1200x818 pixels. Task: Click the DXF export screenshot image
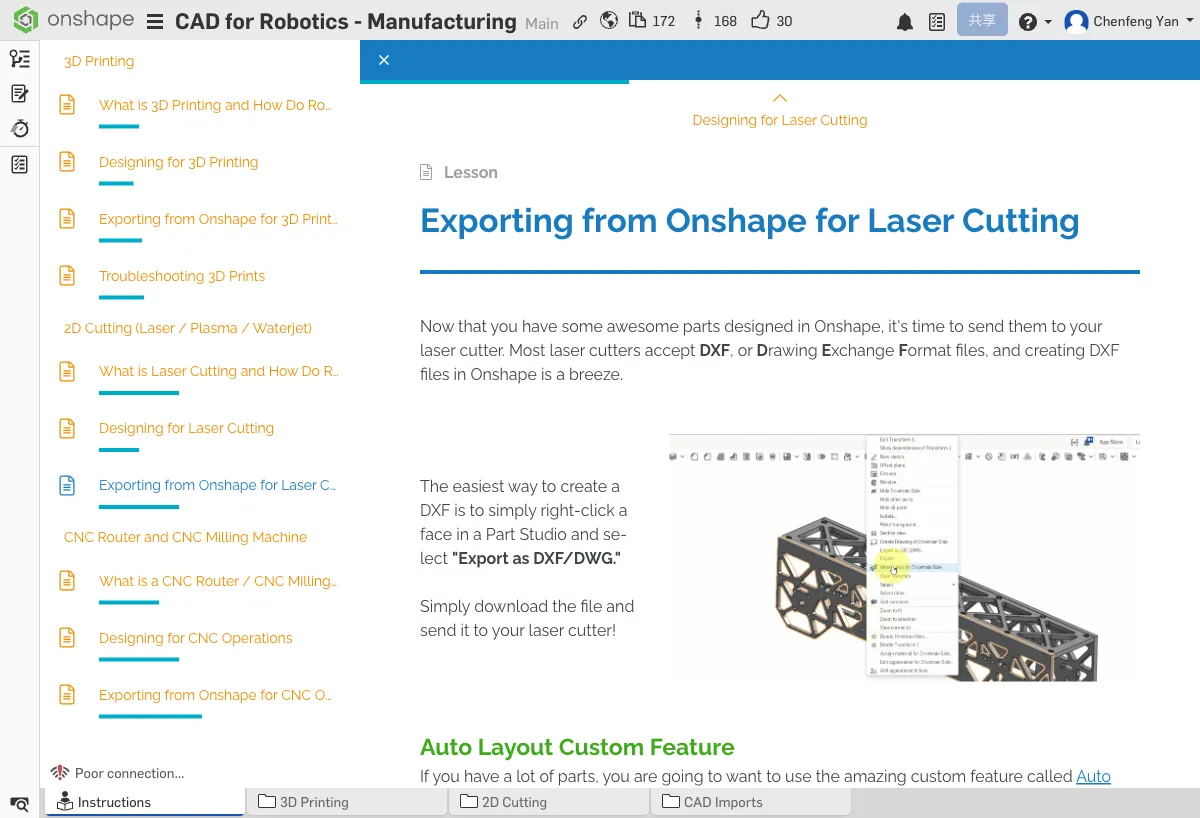(904, 558)
